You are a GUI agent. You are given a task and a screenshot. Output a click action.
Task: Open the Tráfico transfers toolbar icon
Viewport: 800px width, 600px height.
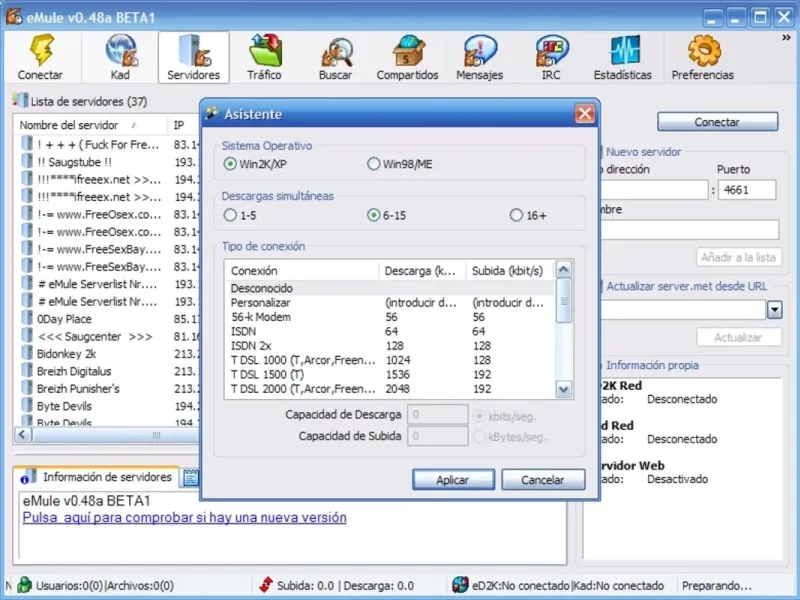click(x=265, y=50)
